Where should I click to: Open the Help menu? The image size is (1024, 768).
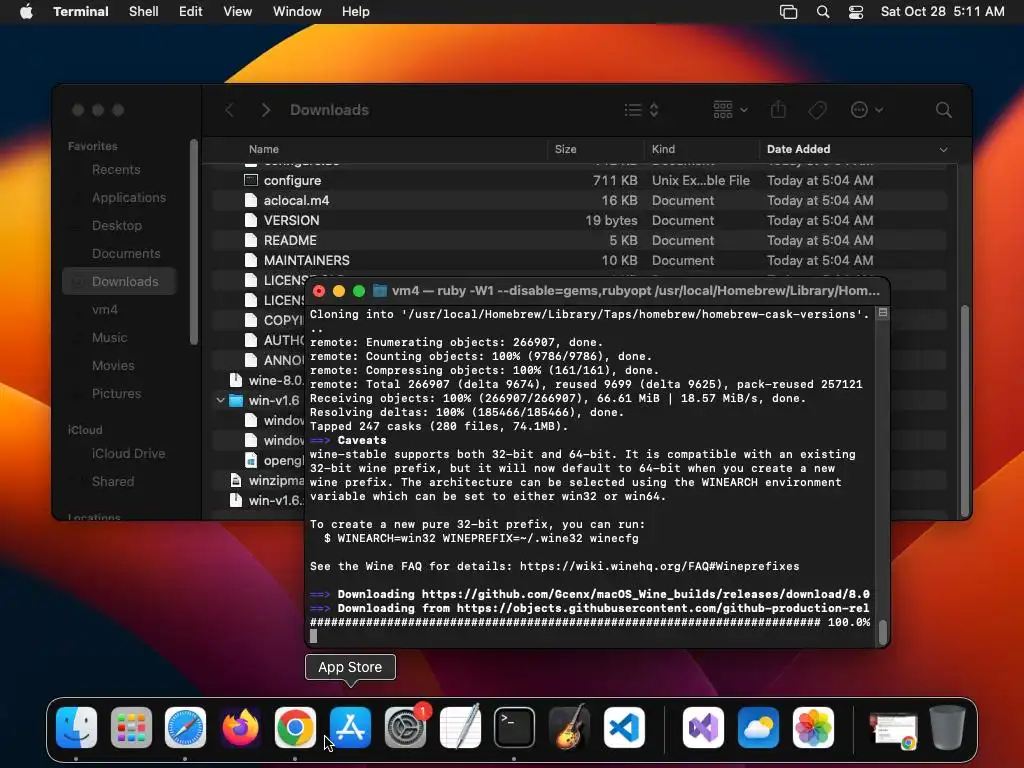[x=356, y=11]
